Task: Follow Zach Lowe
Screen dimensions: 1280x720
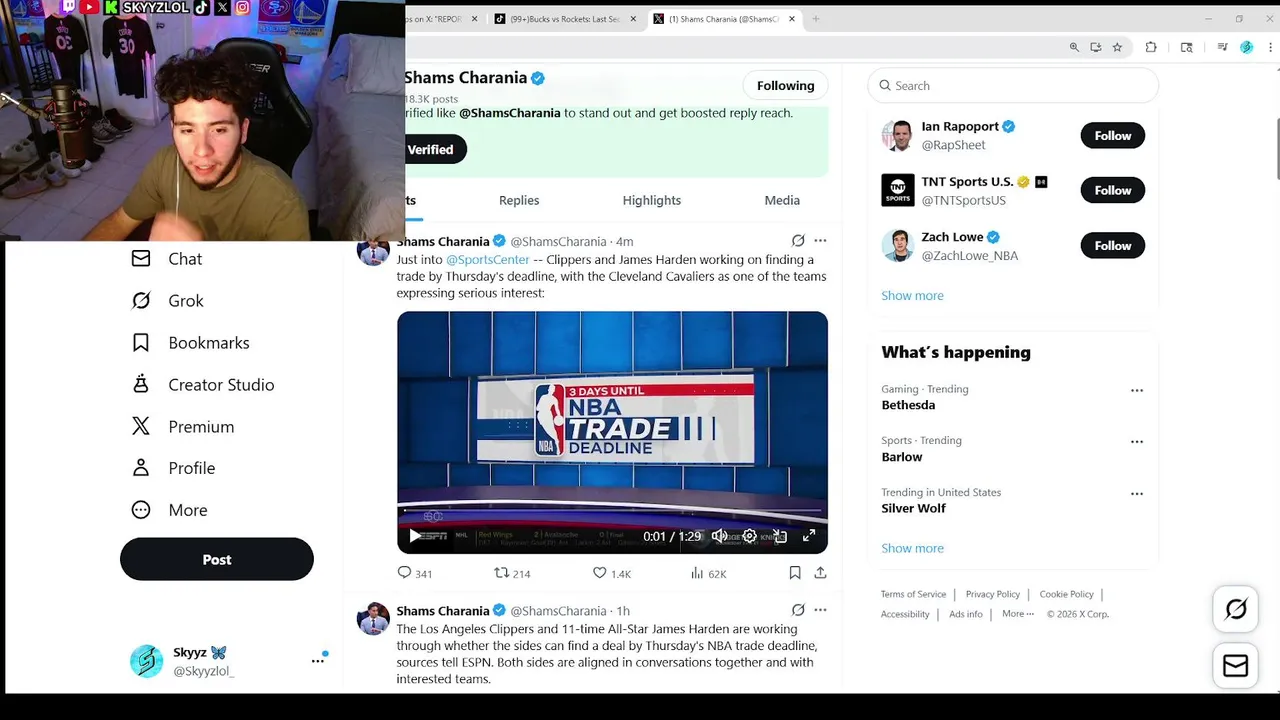Action: click(1112, 246)
